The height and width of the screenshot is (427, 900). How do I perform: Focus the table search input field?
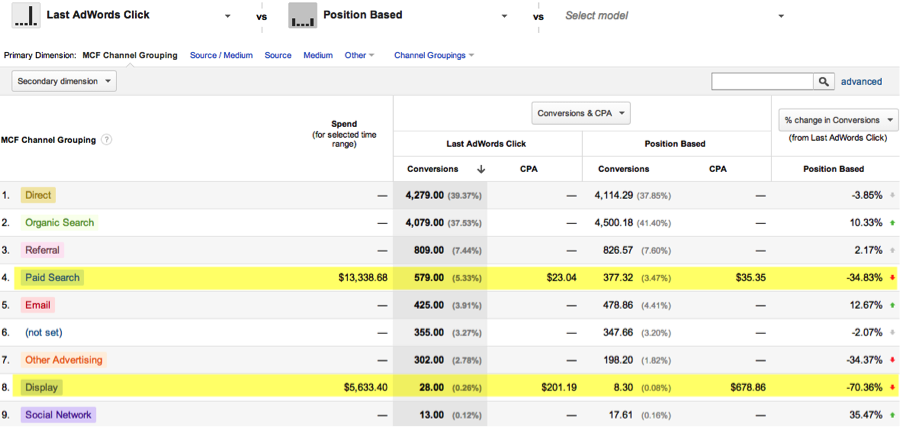pyautogui.click(x=762, y=81)
